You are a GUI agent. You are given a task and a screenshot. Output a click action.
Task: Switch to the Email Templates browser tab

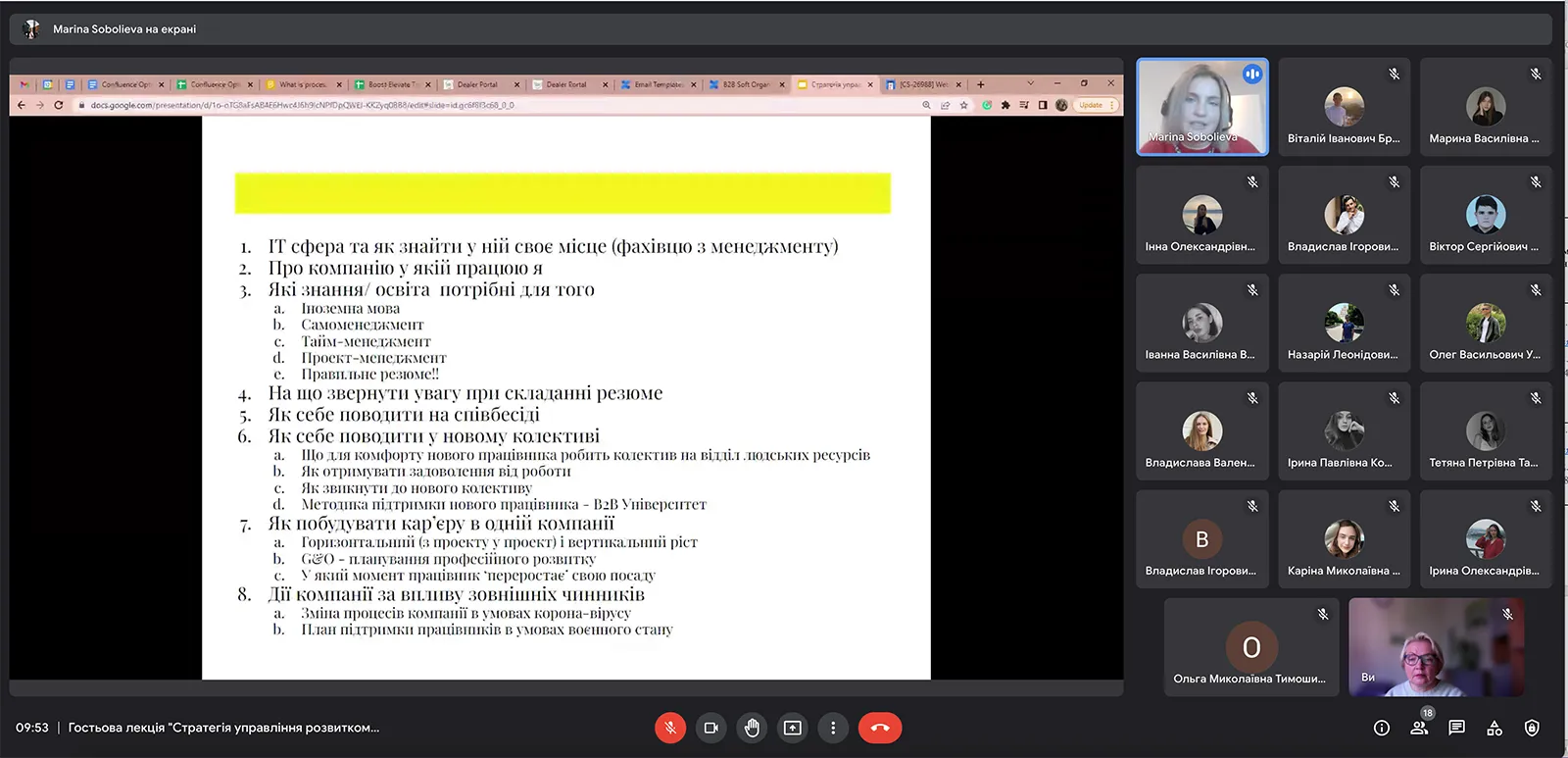pos(657,84)
